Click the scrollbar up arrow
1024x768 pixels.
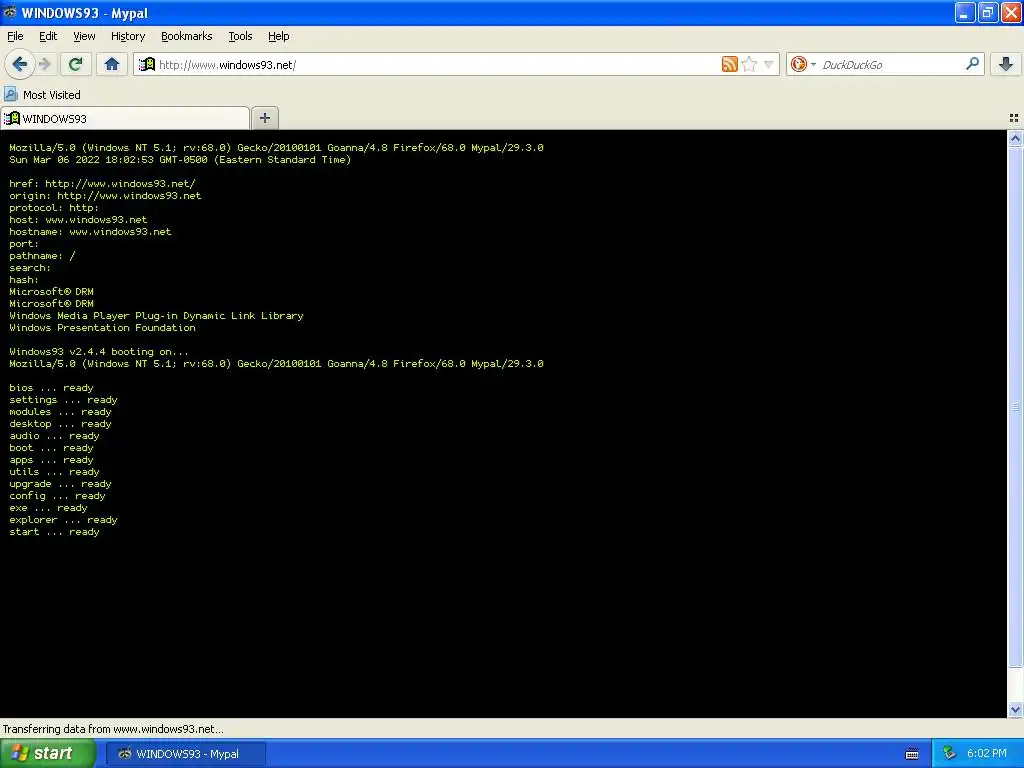pyautogui.click(x=1016, y=138)
